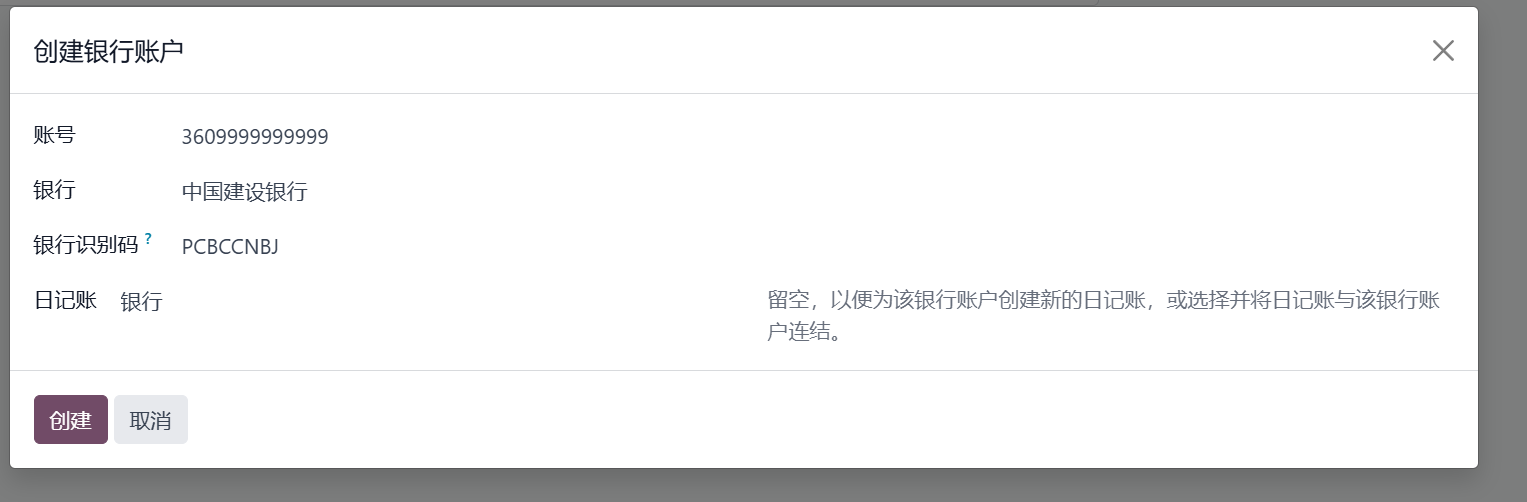
Task: Click the 银行 field label
Action: pos(54,190)
